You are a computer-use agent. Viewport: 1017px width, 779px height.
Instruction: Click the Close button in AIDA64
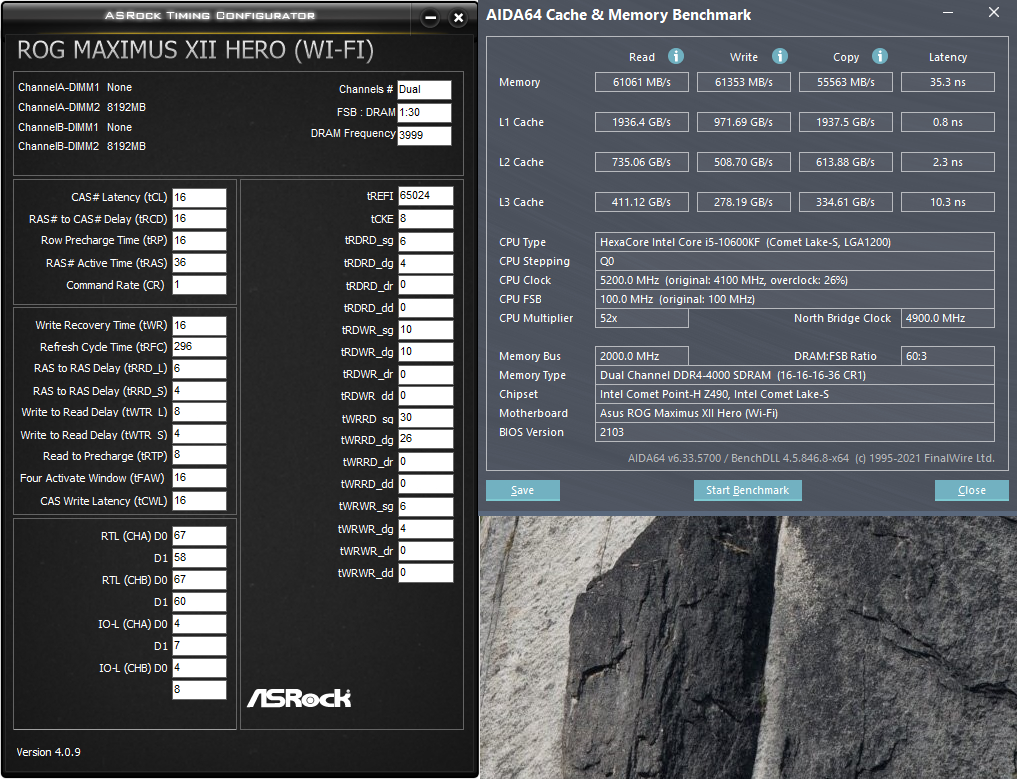click(x=972, y=490)
